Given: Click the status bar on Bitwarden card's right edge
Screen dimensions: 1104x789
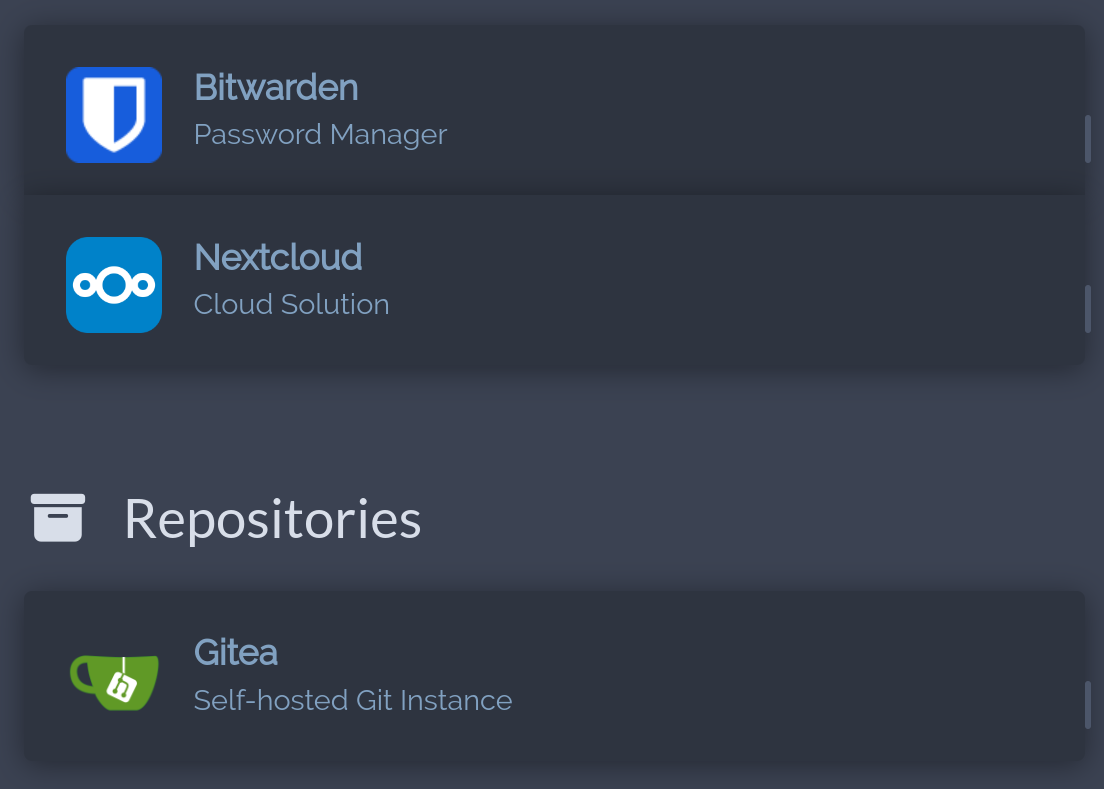Looking at the screenshot, I should pos(1087,139).
